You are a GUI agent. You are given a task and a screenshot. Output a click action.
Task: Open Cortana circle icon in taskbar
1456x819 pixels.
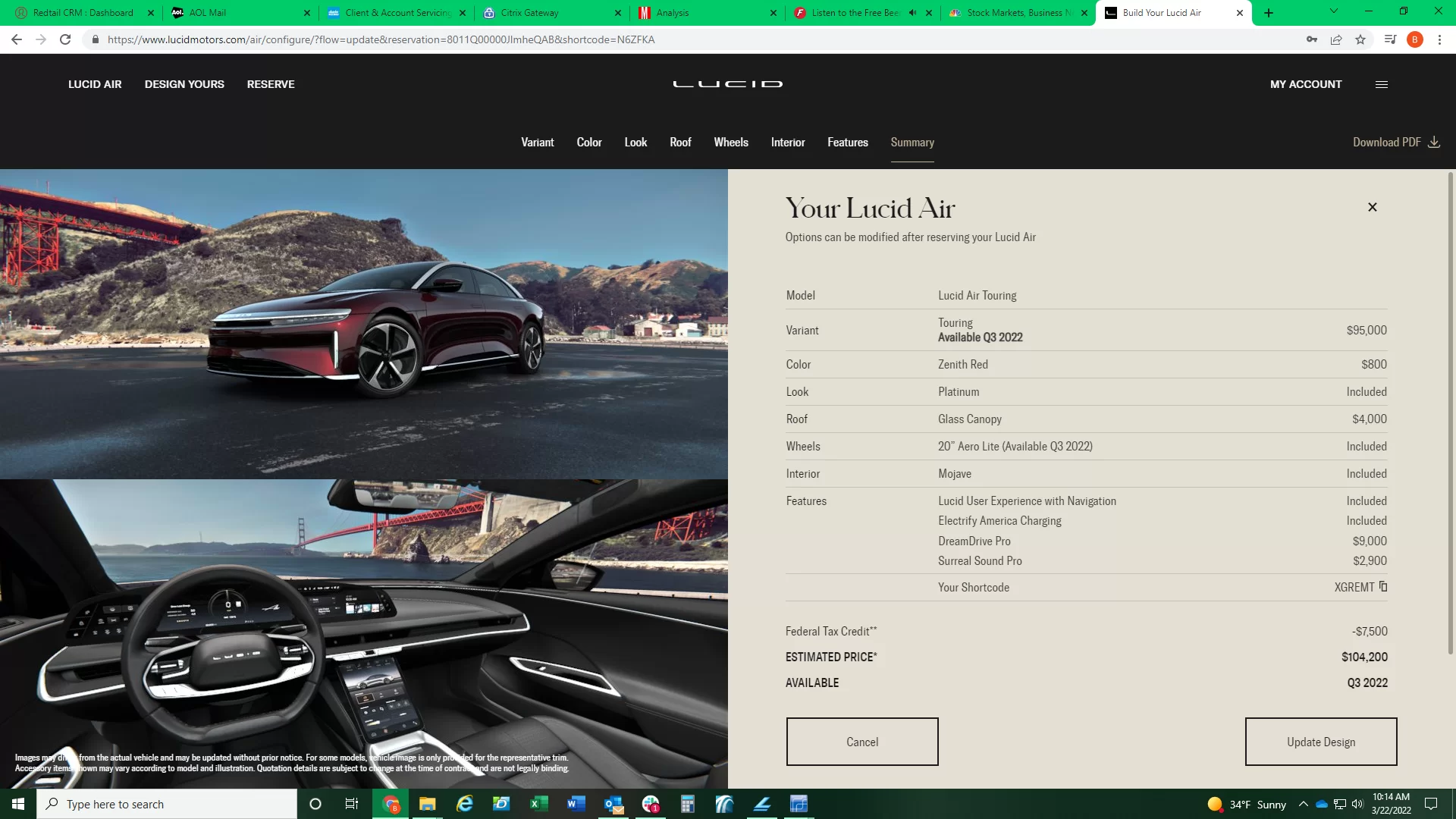315,804
